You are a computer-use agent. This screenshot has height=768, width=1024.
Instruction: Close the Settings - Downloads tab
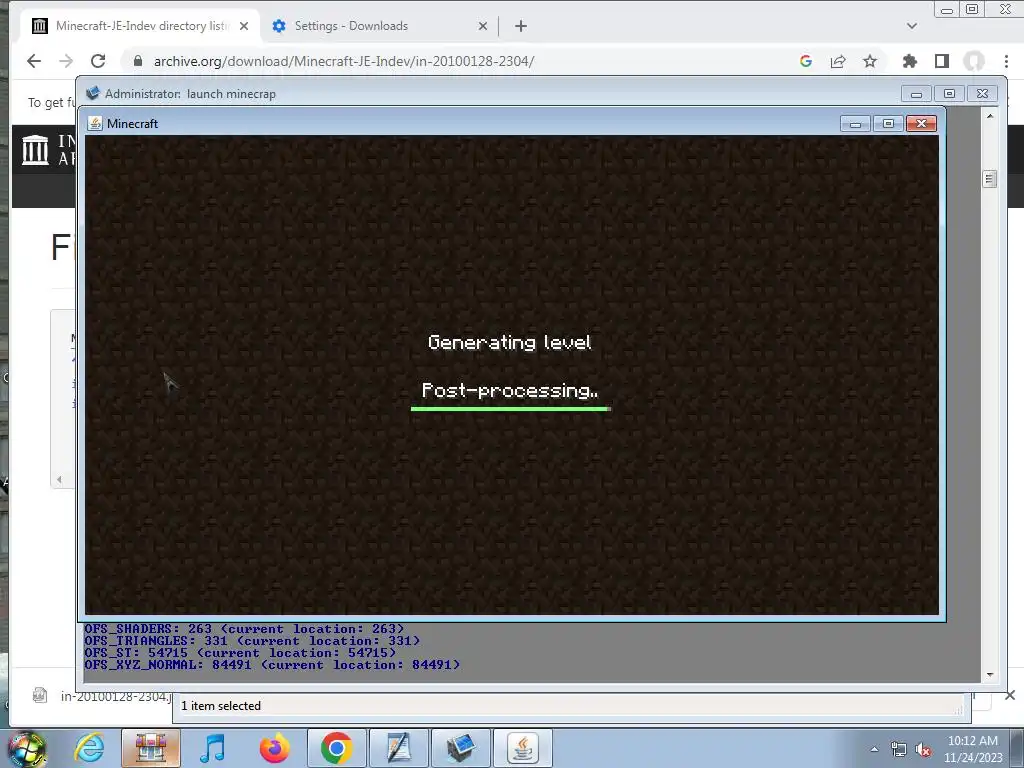pos(483,26)
